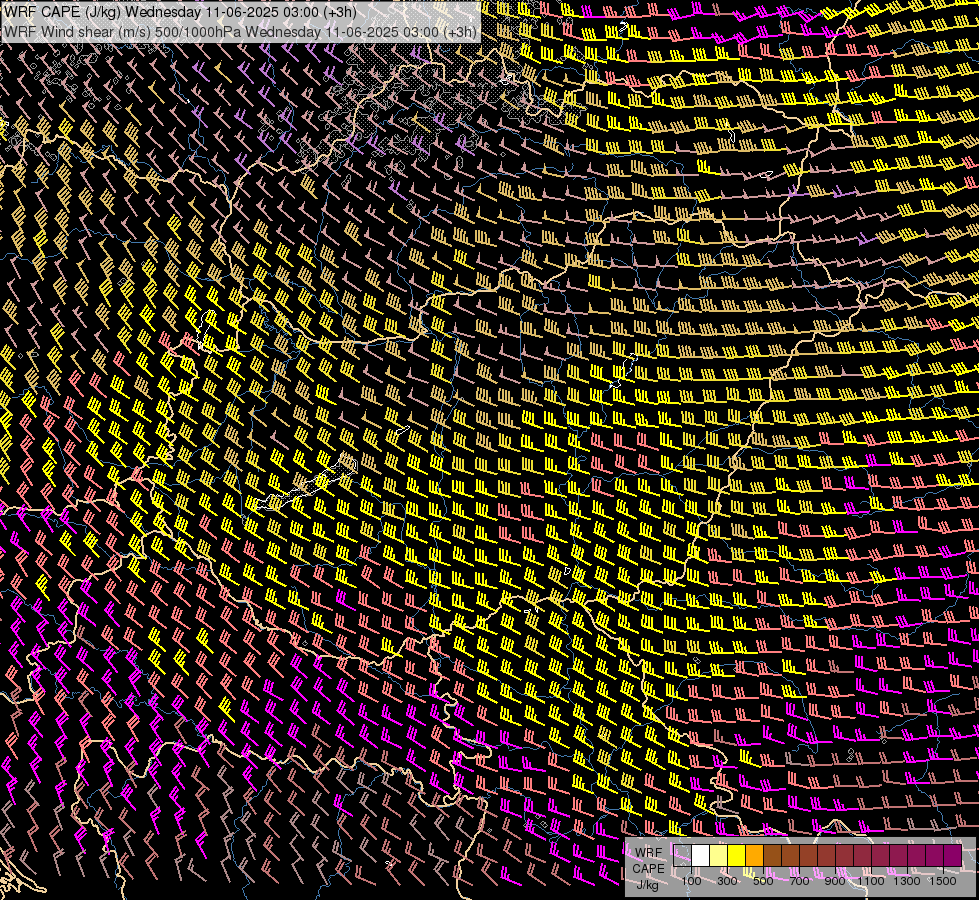Click the 700 legend value
The image size is (979, 900).
[799, 881]
